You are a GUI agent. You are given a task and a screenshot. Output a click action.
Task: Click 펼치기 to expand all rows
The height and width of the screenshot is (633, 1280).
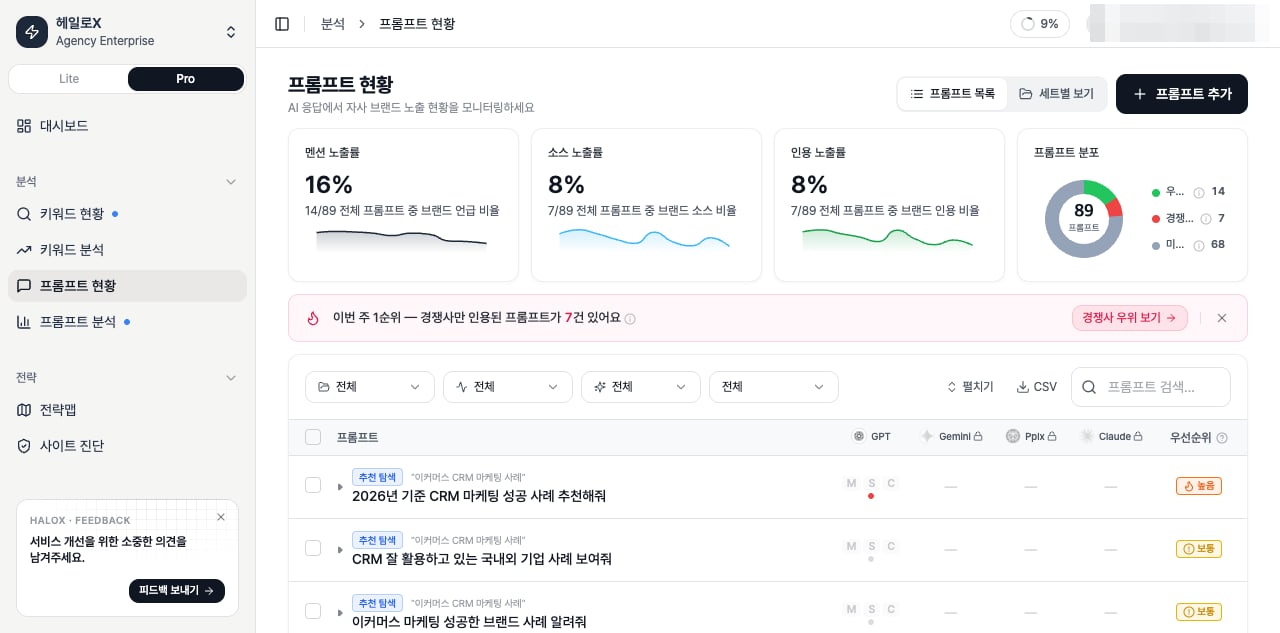coord(970,387)
